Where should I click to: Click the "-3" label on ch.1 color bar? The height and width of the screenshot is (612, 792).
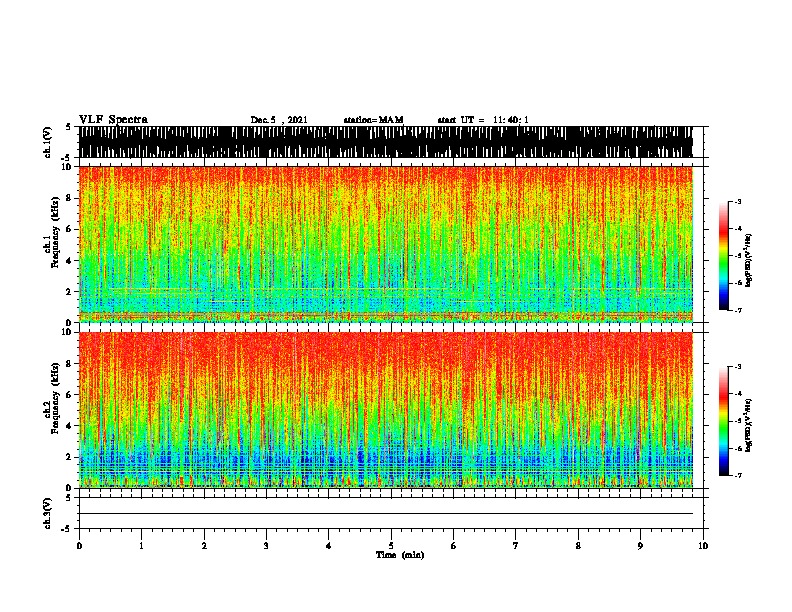737,201
